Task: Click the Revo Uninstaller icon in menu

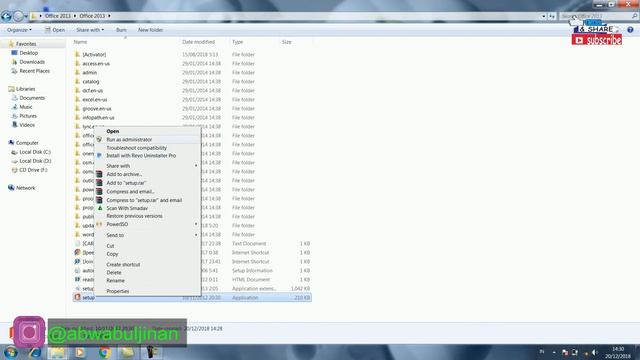Action: (x=99, y=156)
